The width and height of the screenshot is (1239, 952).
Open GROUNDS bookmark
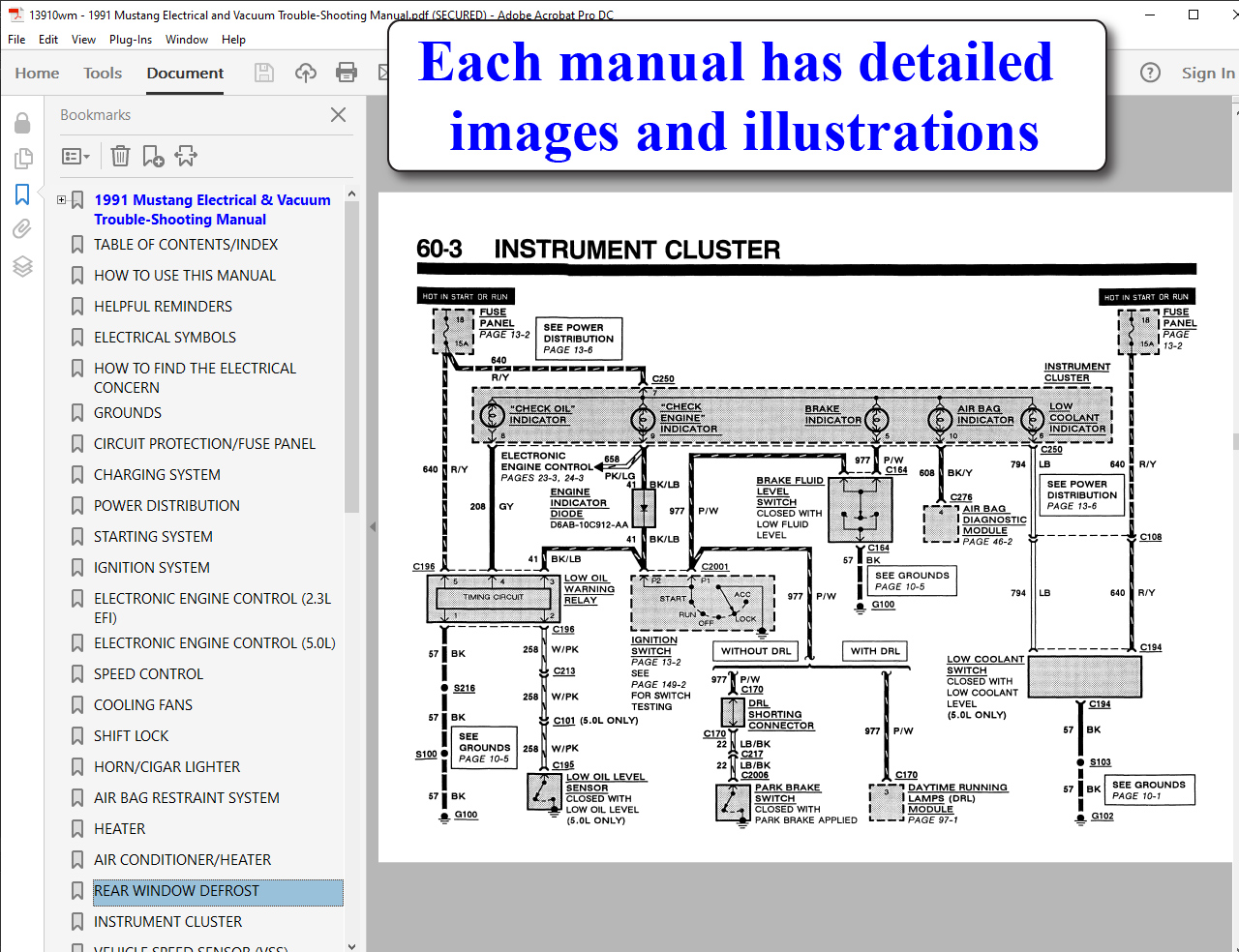[128, 413]
